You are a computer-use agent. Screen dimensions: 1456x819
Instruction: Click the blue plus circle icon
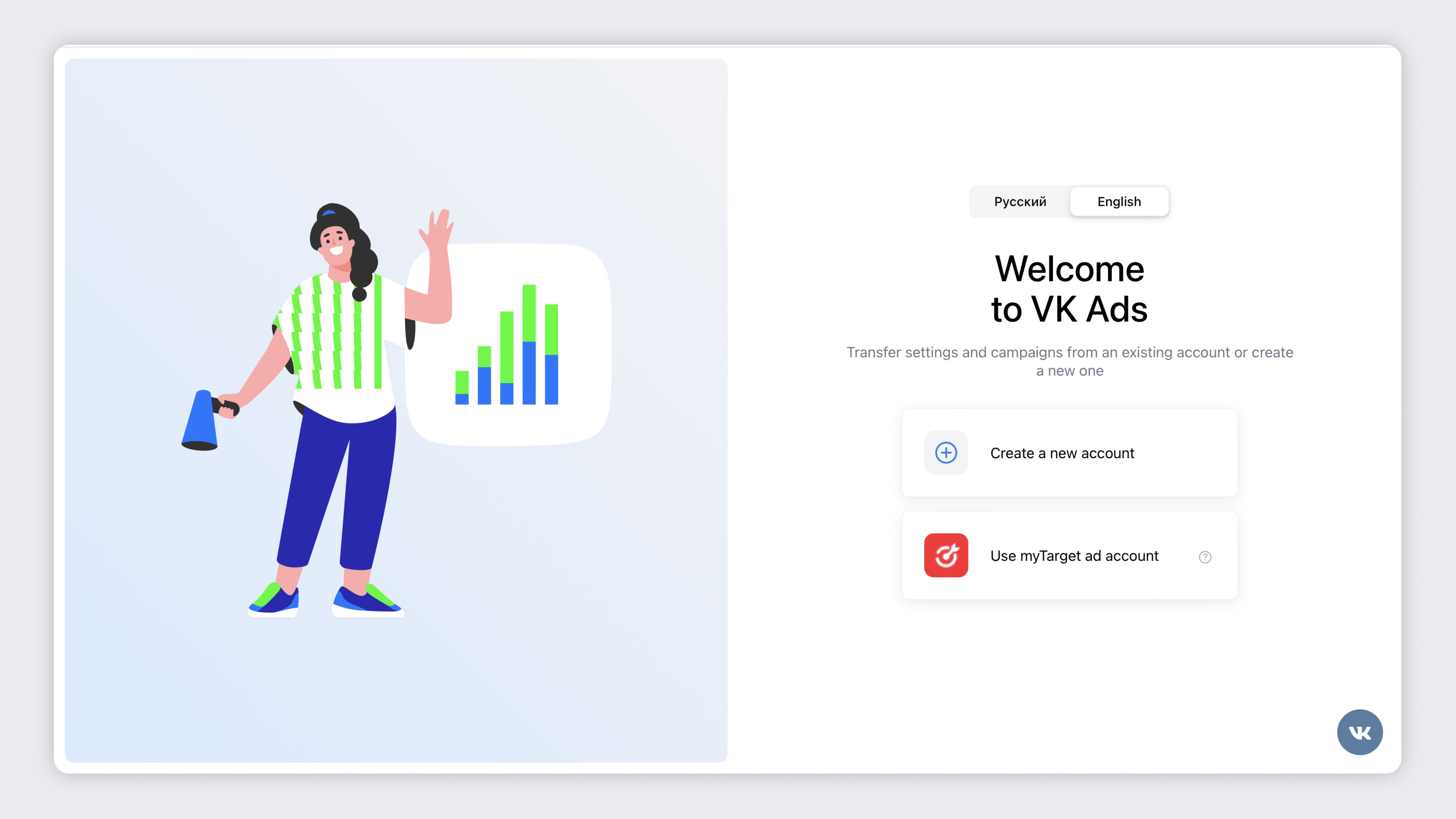[946, 453]
